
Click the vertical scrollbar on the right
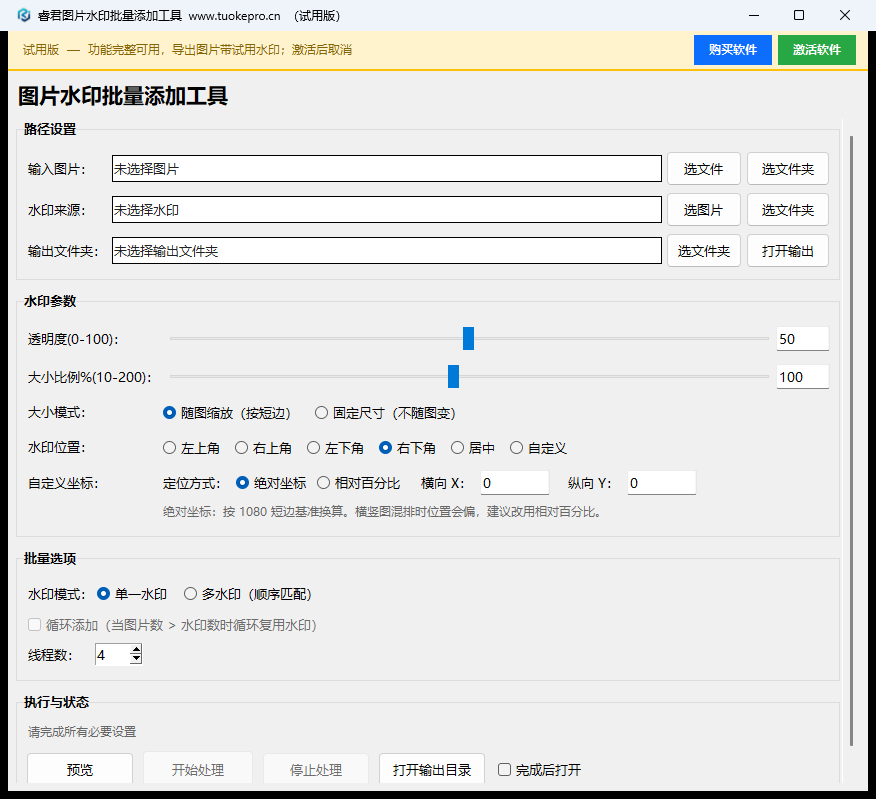[x=851, y=440]
